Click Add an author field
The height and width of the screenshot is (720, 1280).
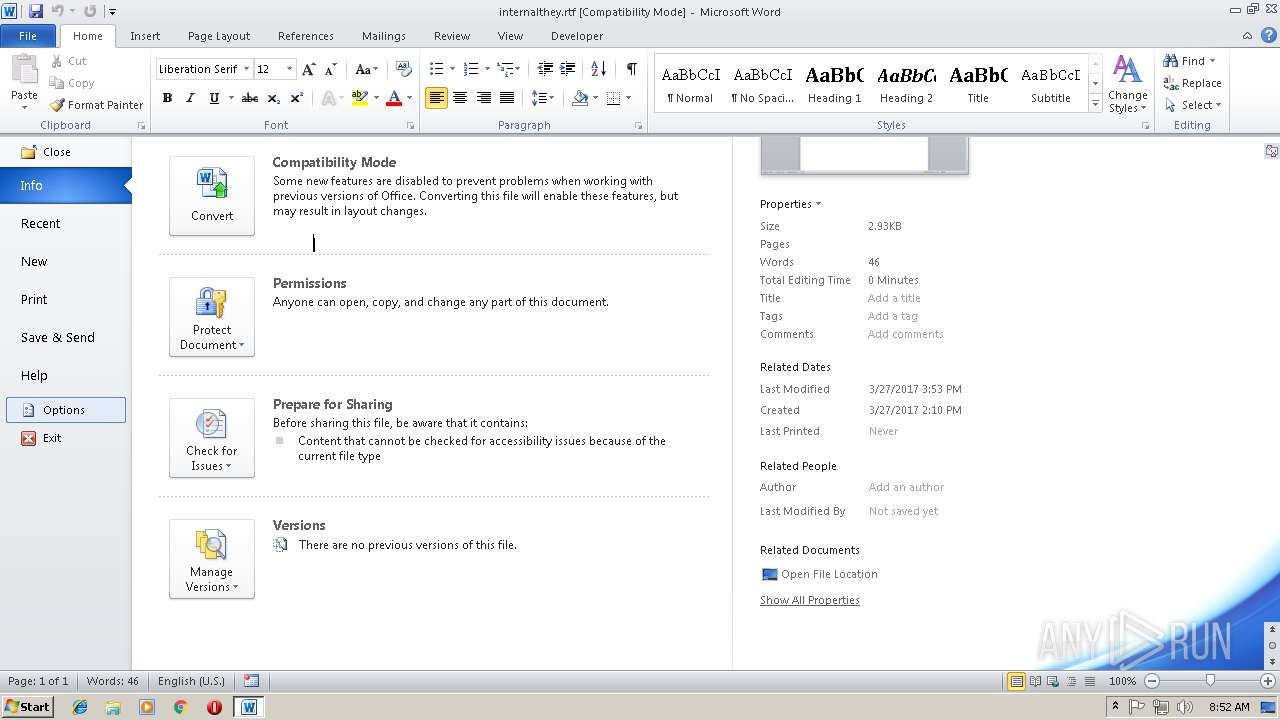[906, 487]
